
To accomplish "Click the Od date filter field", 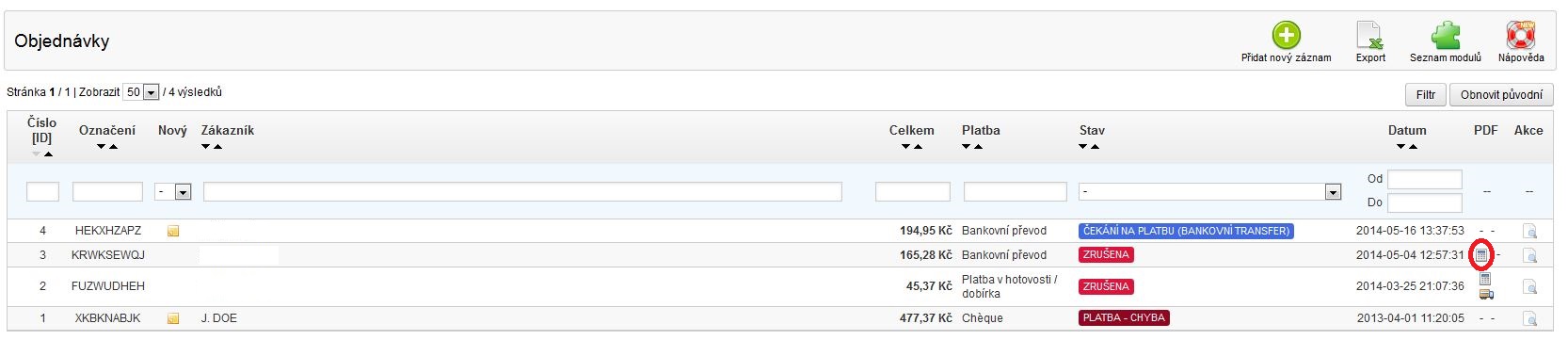I will pyautogui.click(x=1424, y=179).
